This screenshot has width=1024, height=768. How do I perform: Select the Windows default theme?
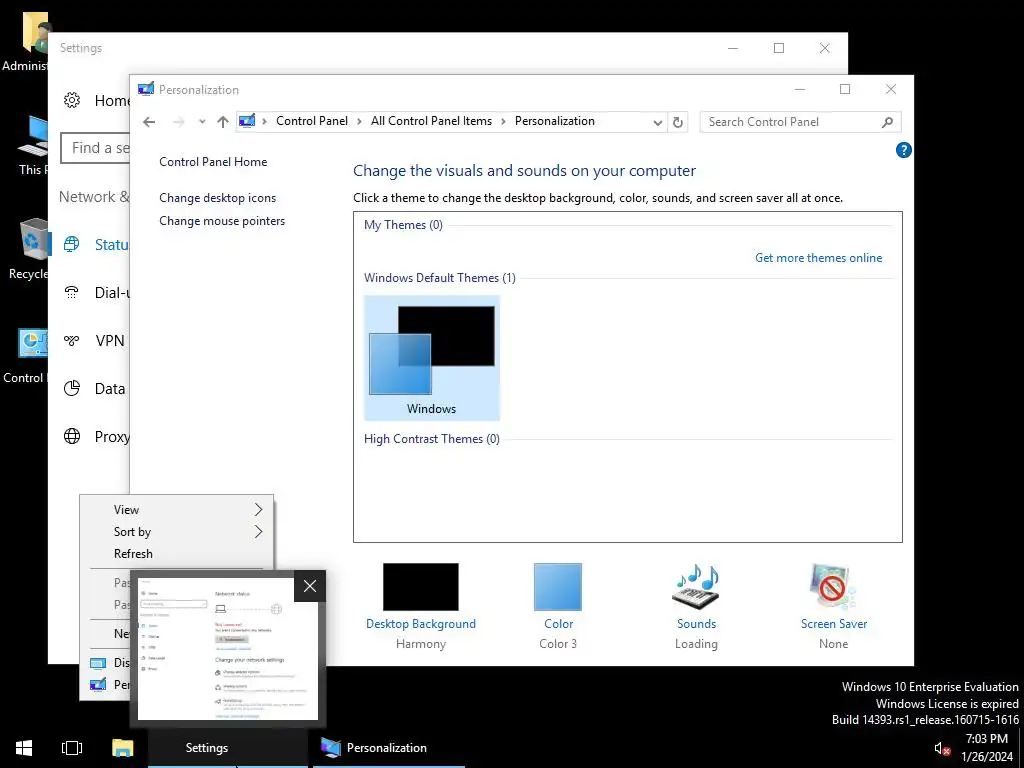[x=432, y=358]
